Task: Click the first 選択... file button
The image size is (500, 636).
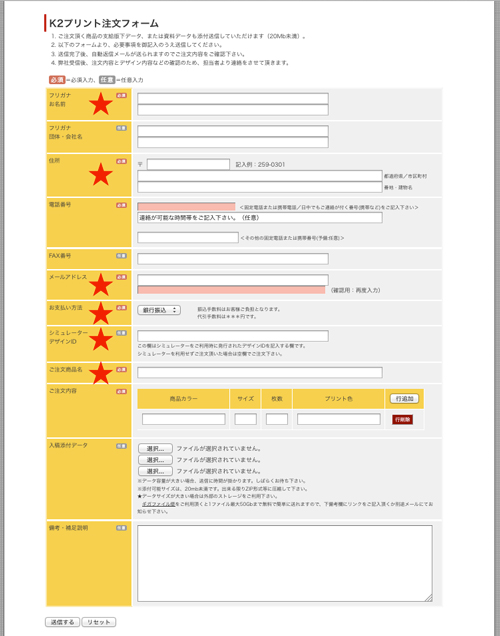Action: (x=155, y=449)
